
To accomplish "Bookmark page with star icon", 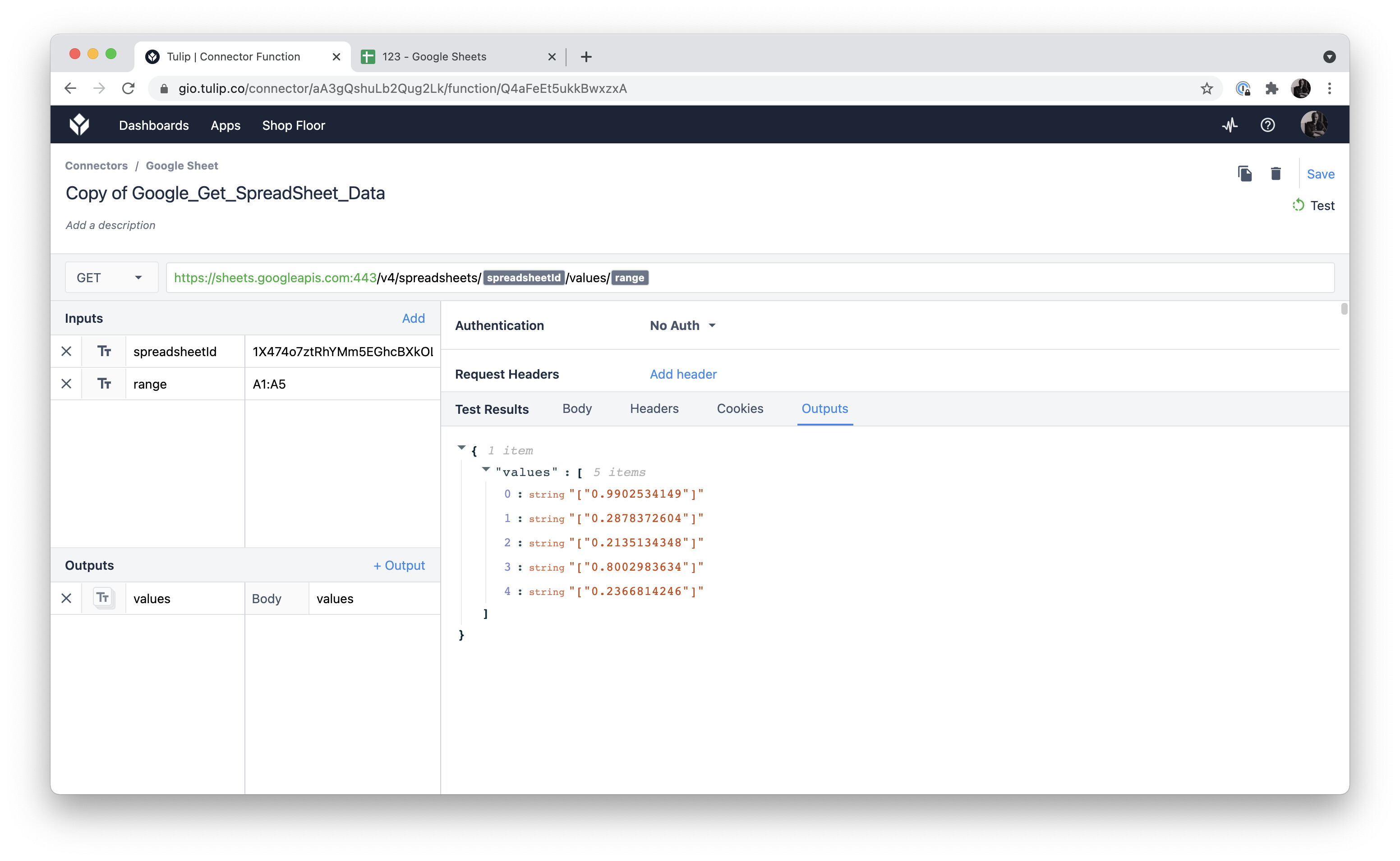I will click(x=1207, y=89).
